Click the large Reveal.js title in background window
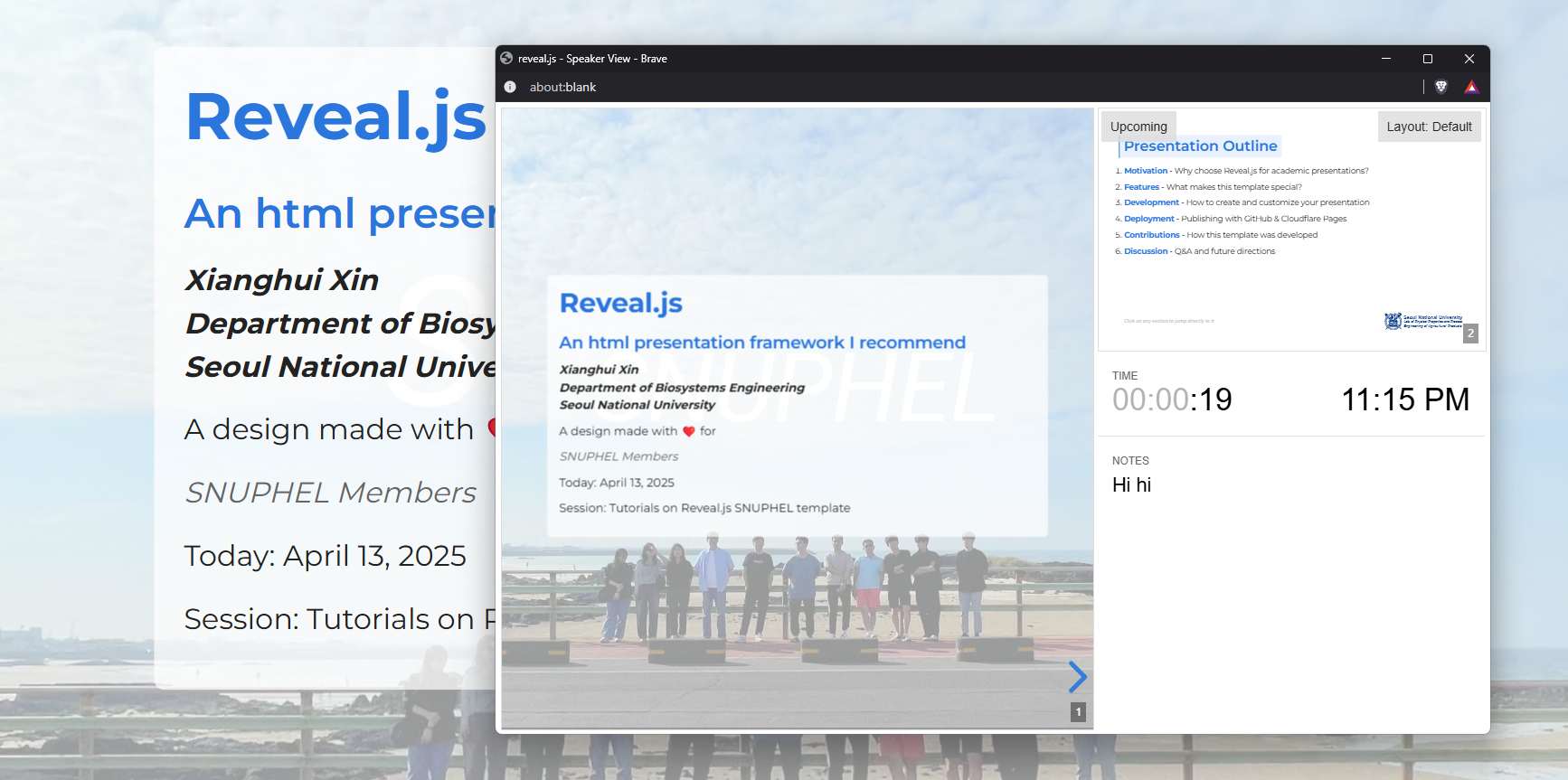This screenshot has height=780, width=1568. [x=336, y=117]
